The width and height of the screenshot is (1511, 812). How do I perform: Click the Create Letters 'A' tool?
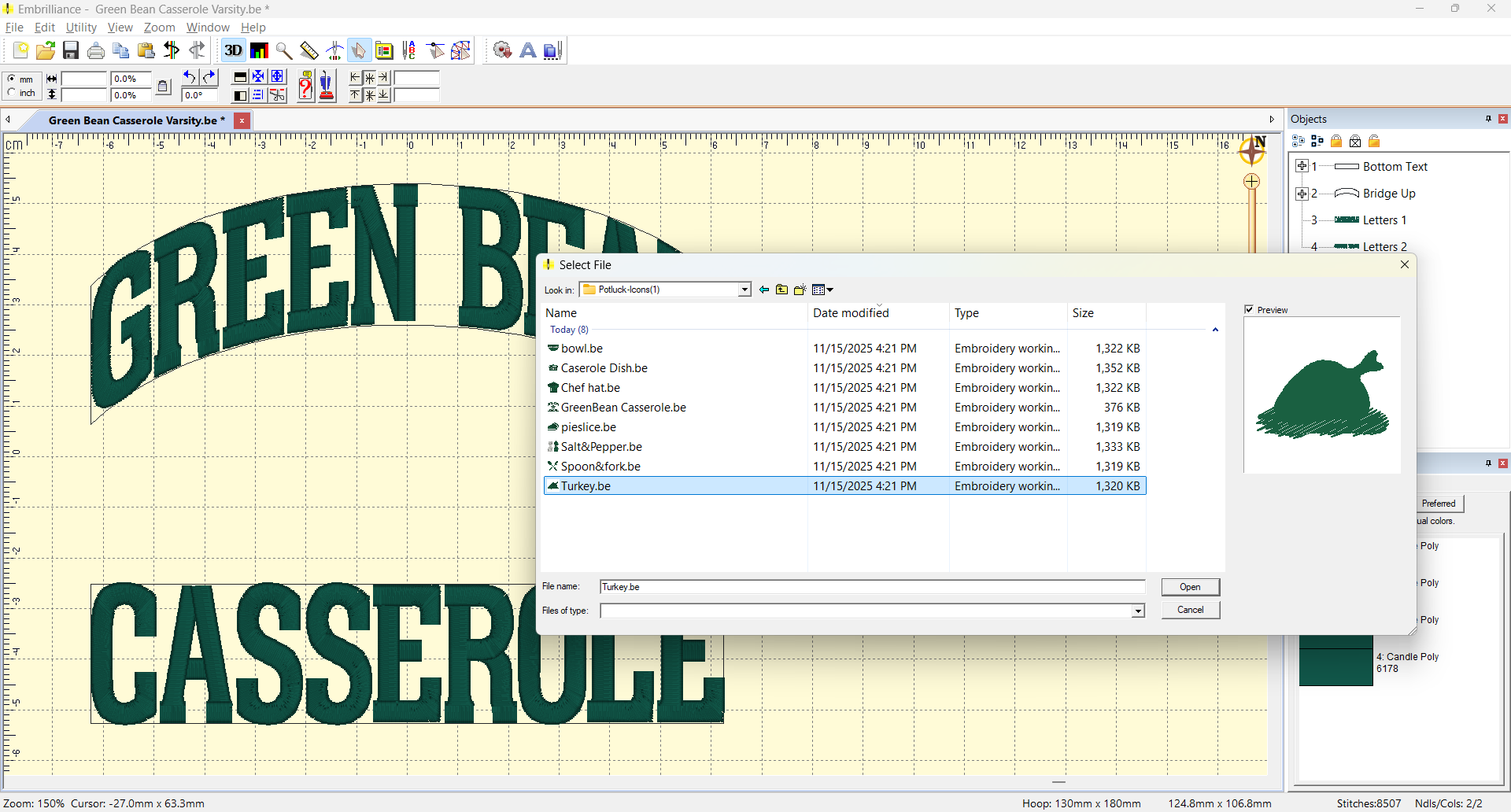click(x=528, y=50)
